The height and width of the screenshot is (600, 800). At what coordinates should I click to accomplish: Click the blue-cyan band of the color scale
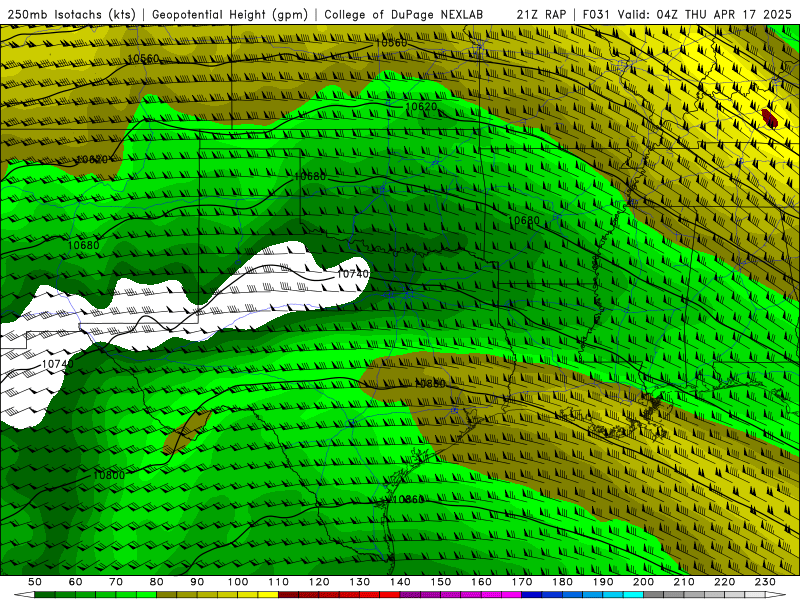(583, 595)
